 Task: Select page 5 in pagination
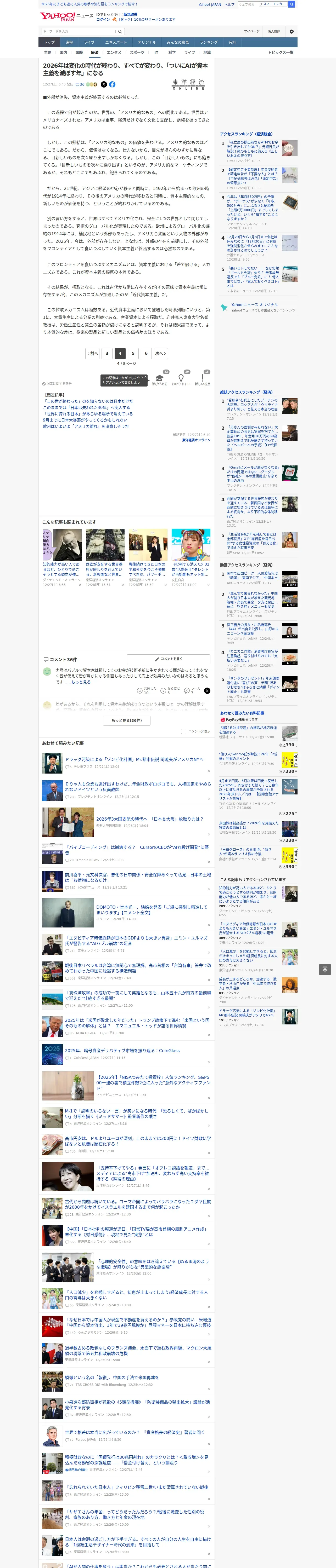tap(133, 353)
